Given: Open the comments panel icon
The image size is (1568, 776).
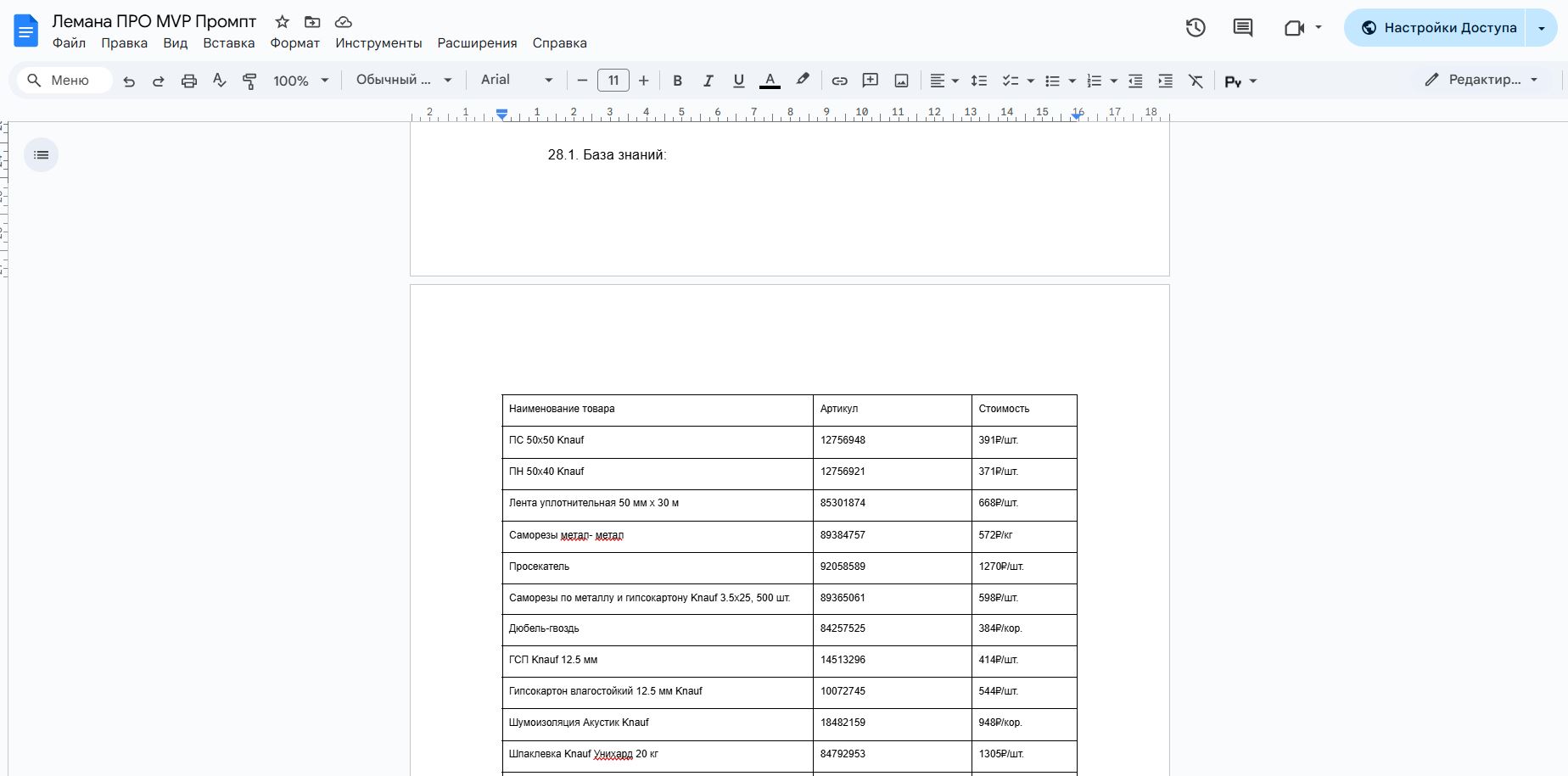Looking at the screenshot, I should [x=1243, y=28].
